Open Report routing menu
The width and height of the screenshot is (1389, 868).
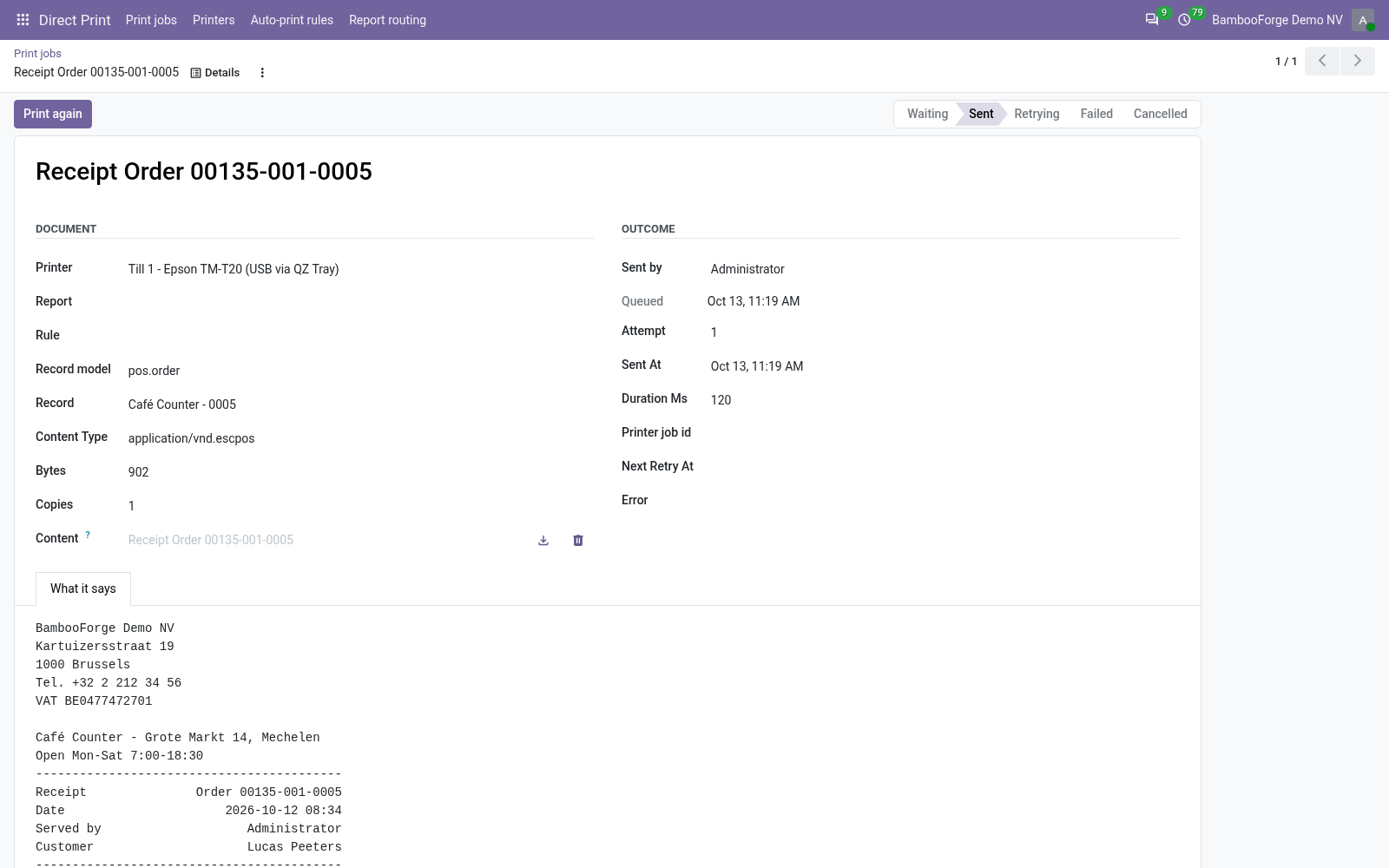(387, 20)
